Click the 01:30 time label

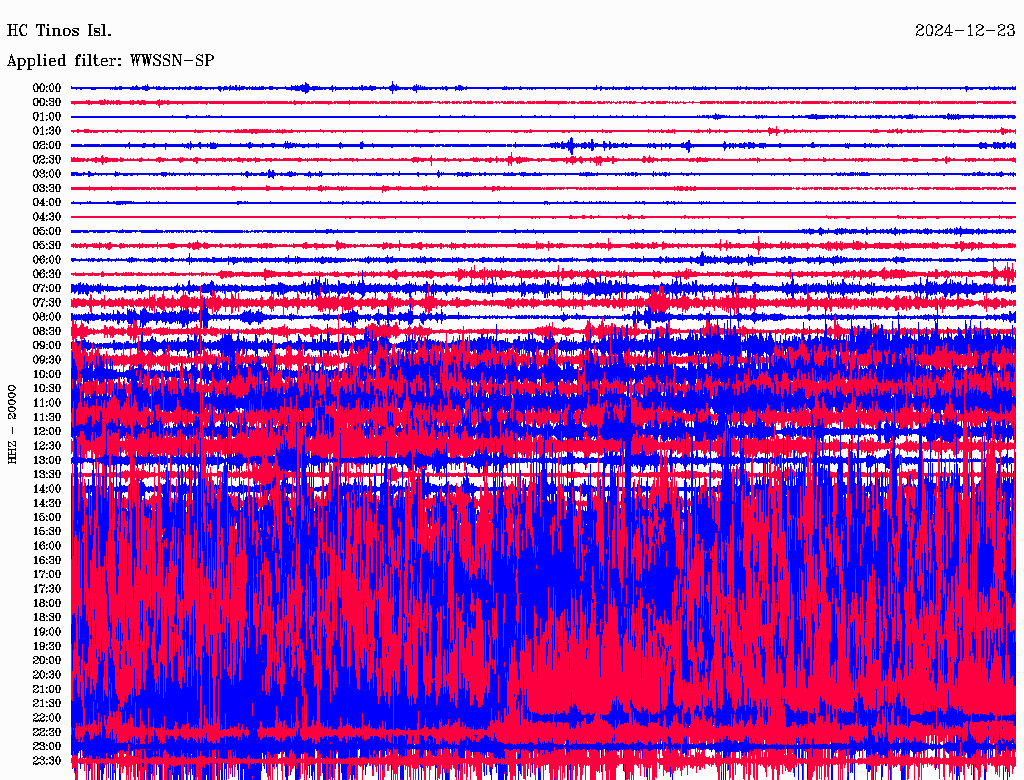(47, 131)
